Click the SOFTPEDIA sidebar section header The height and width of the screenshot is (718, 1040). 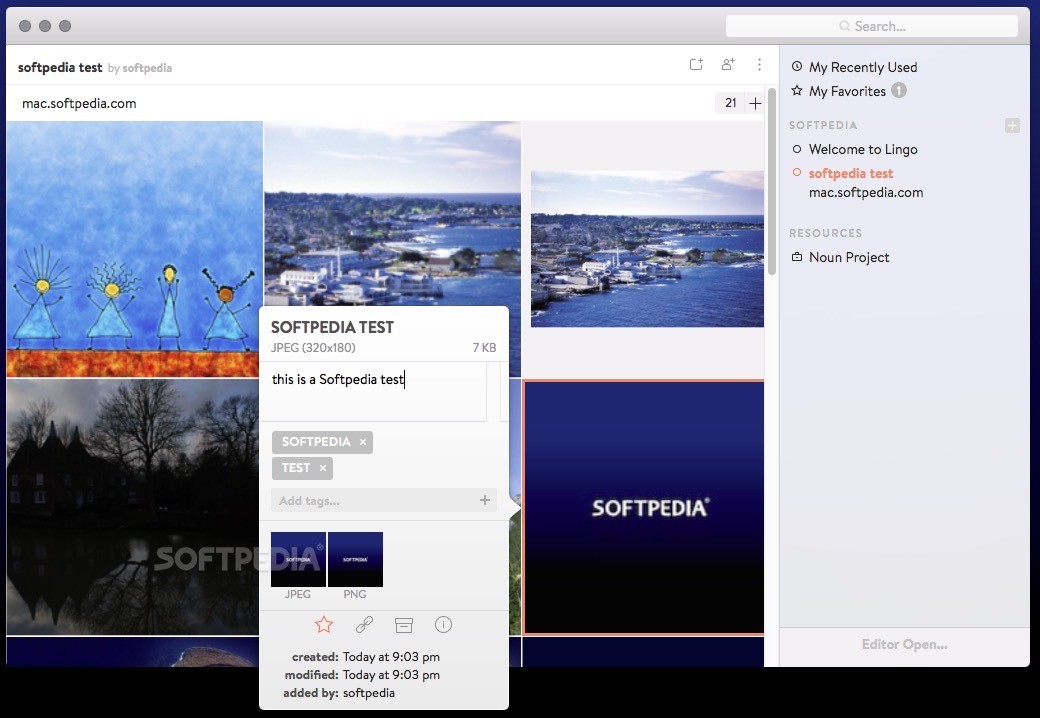point(823,125)
